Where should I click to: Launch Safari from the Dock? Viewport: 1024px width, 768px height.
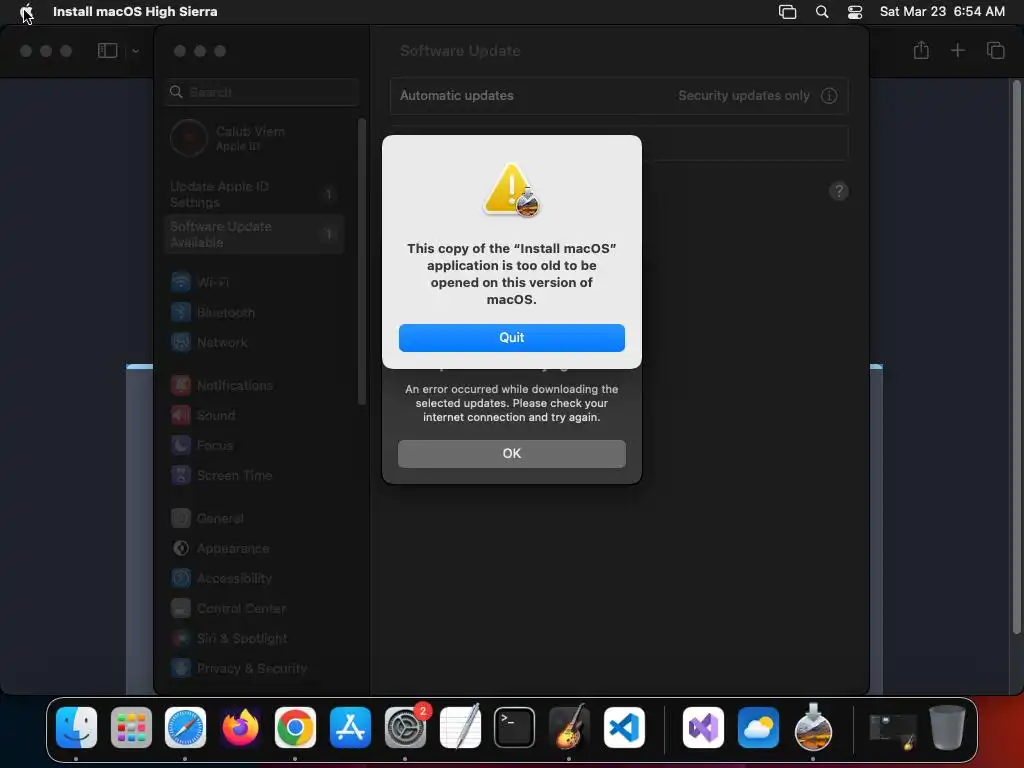tap(185, 728)
